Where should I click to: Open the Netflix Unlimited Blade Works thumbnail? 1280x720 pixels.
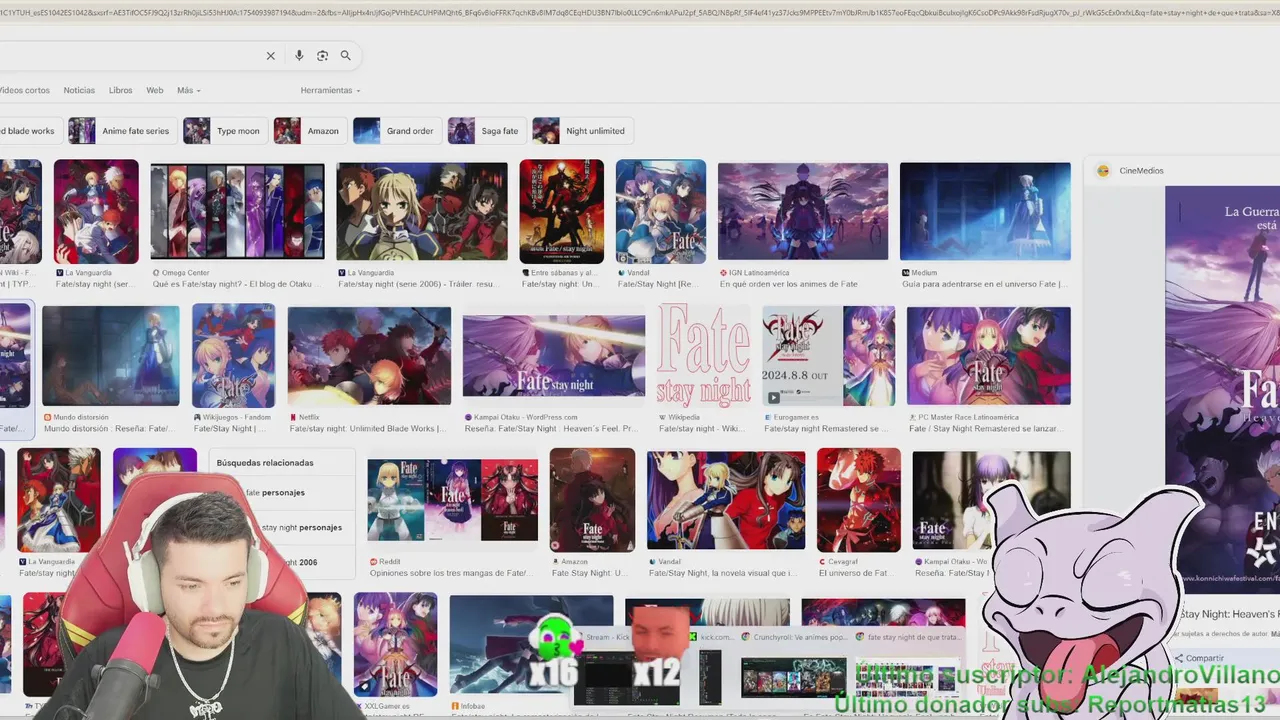[369, 355]
